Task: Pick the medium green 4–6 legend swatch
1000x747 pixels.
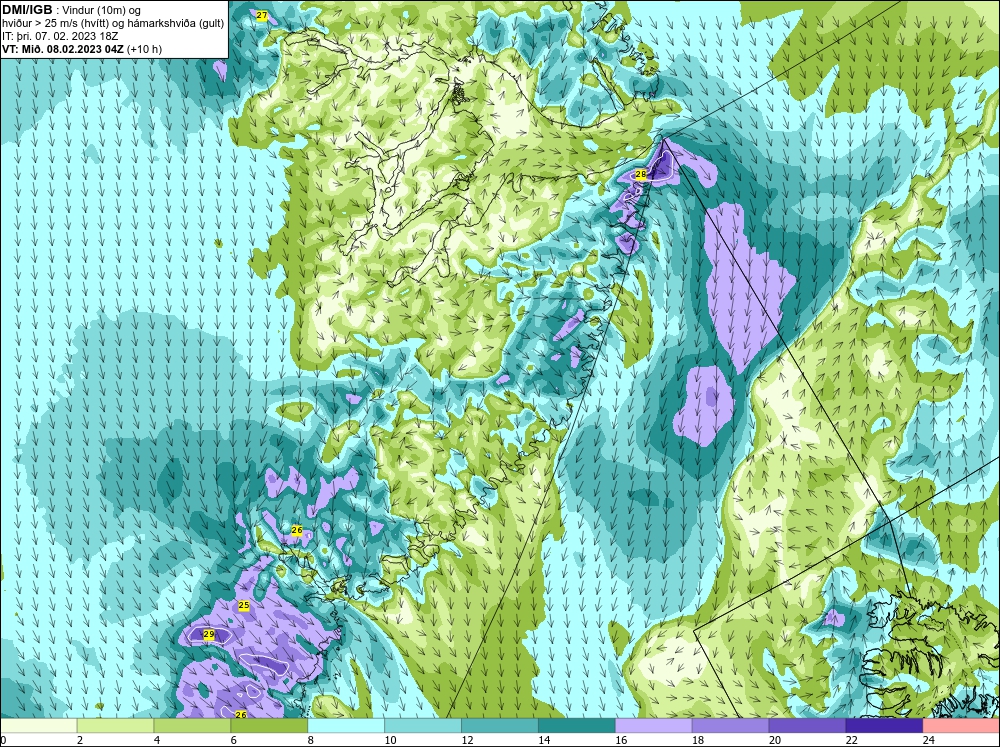Action: pyautogui.click(x=192, y=726)
